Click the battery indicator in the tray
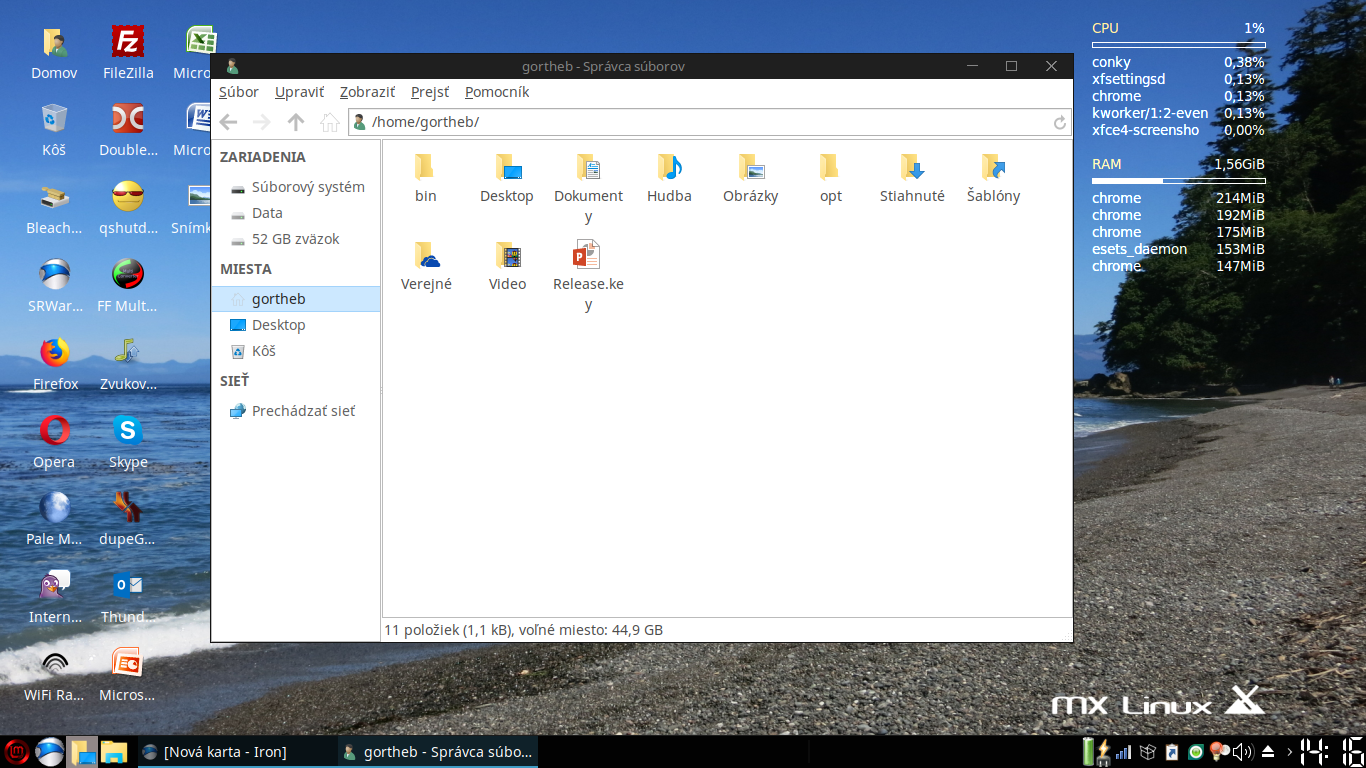The height and width of the screenshot is (768, 1366). pos(1087,751)
